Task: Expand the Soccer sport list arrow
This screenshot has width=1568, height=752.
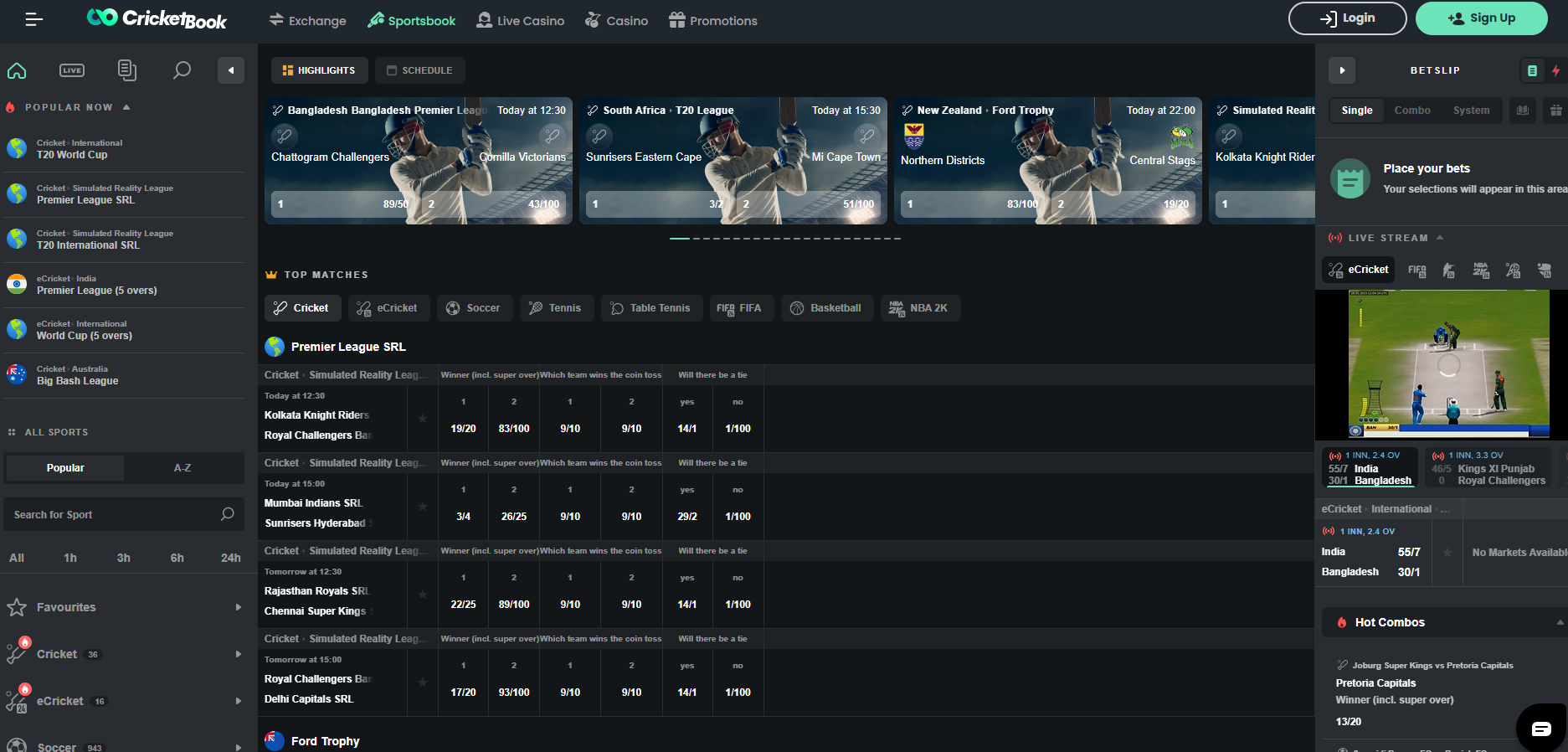Action: (239, 747)
